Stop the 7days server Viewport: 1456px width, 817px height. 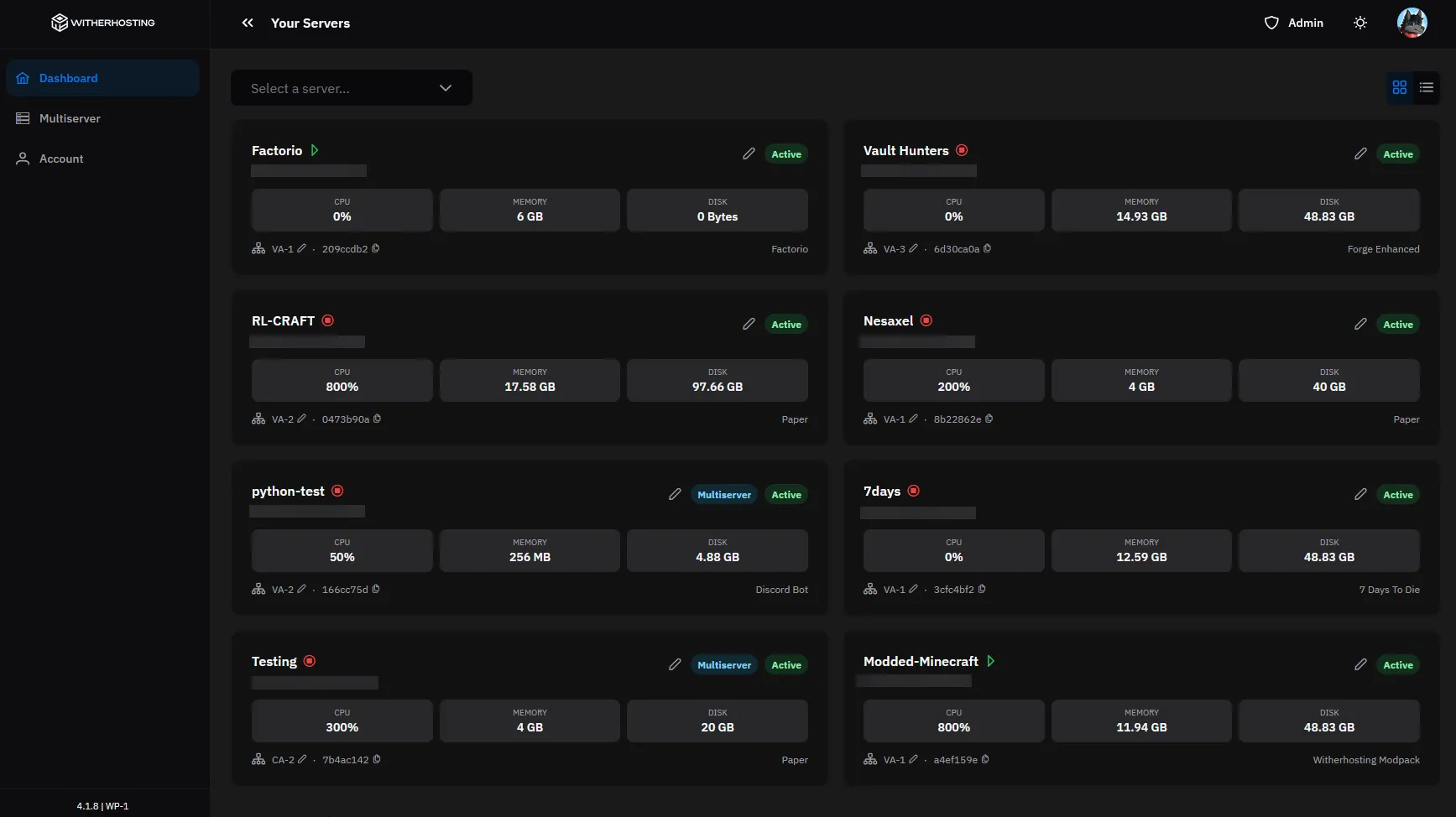coord(914,491)
